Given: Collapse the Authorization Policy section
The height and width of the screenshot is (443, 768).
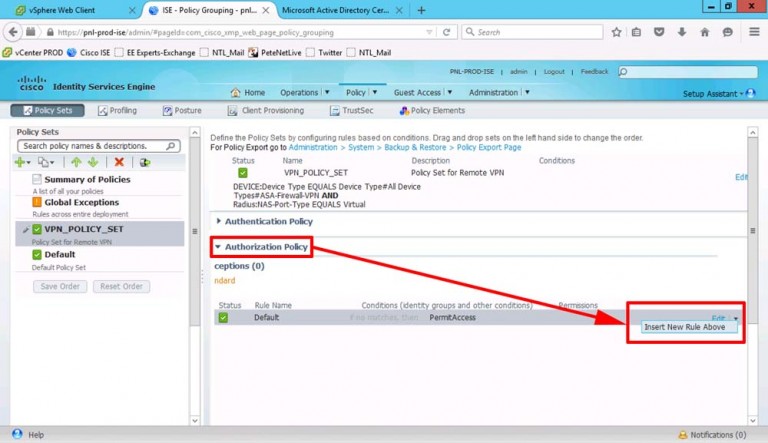Looking at the screenshot, I should pos(218,246).
